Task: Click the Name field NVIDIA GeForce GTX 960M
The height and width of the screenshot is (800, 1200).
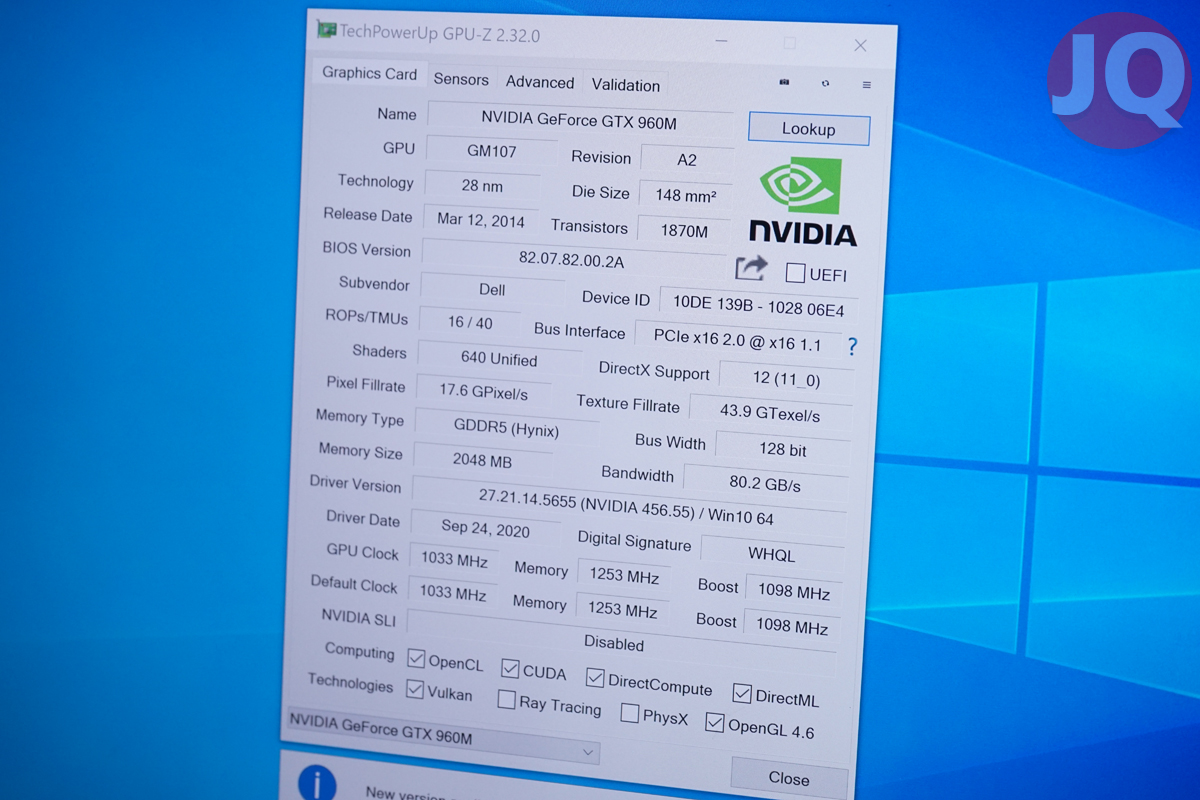Action: pyautogui.click(x=580, y=120)
